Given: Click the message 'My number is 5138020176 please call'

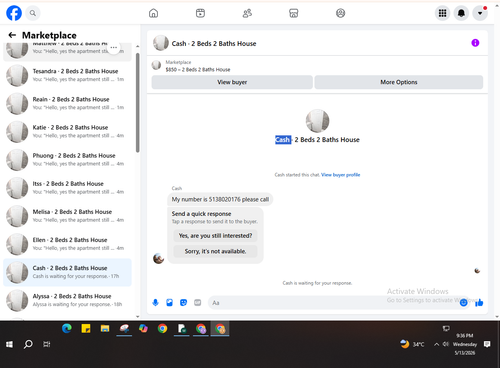Looking at the screenshot, I should pyautogui.click(x=220, y=199).
